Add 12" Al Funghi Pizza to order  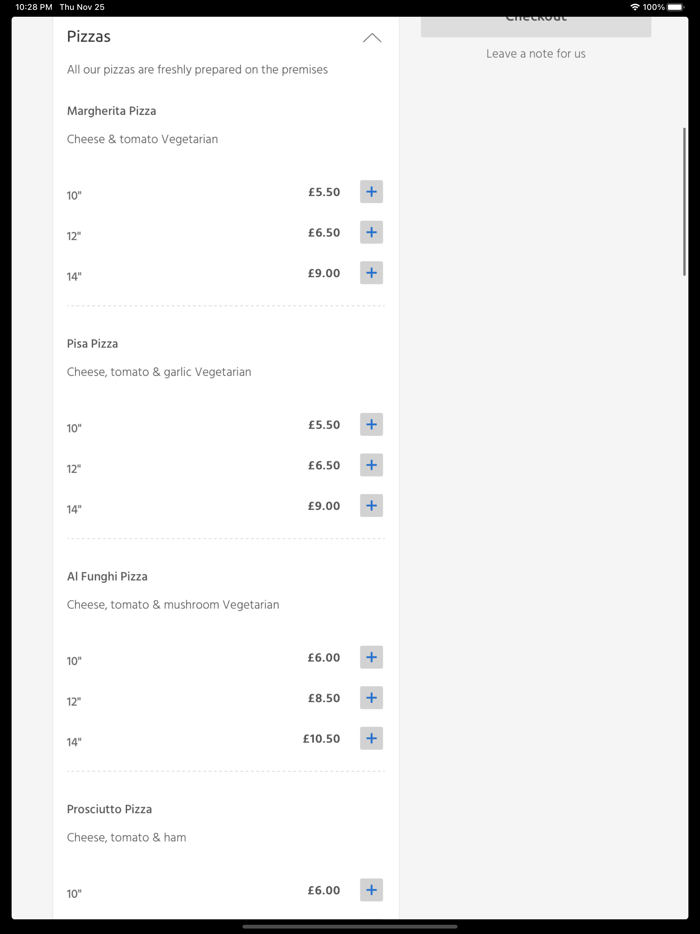point(371,698)
